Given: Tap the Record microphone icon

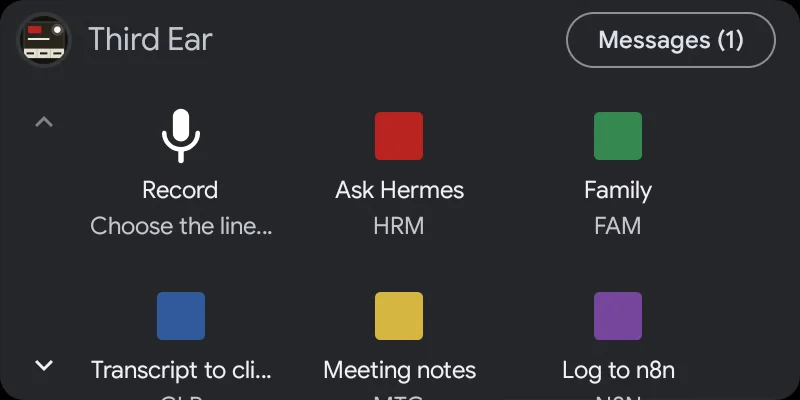Looking at the screenshot, I should tap(181, 136).
